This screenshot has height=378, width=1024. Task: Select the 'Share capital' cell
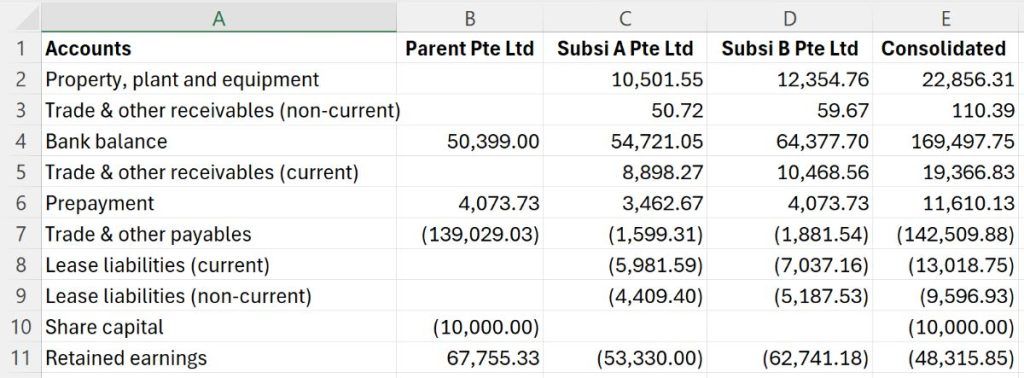[x=219, y=326]
